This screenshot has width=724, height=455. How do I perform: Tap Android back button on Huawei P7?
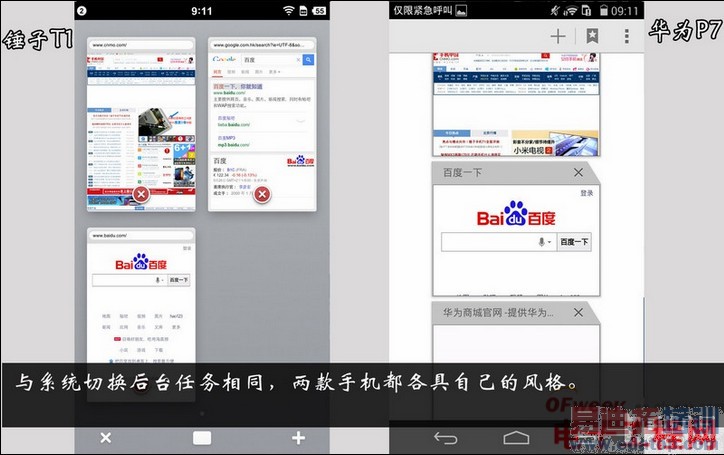click(x=445, y=437)
